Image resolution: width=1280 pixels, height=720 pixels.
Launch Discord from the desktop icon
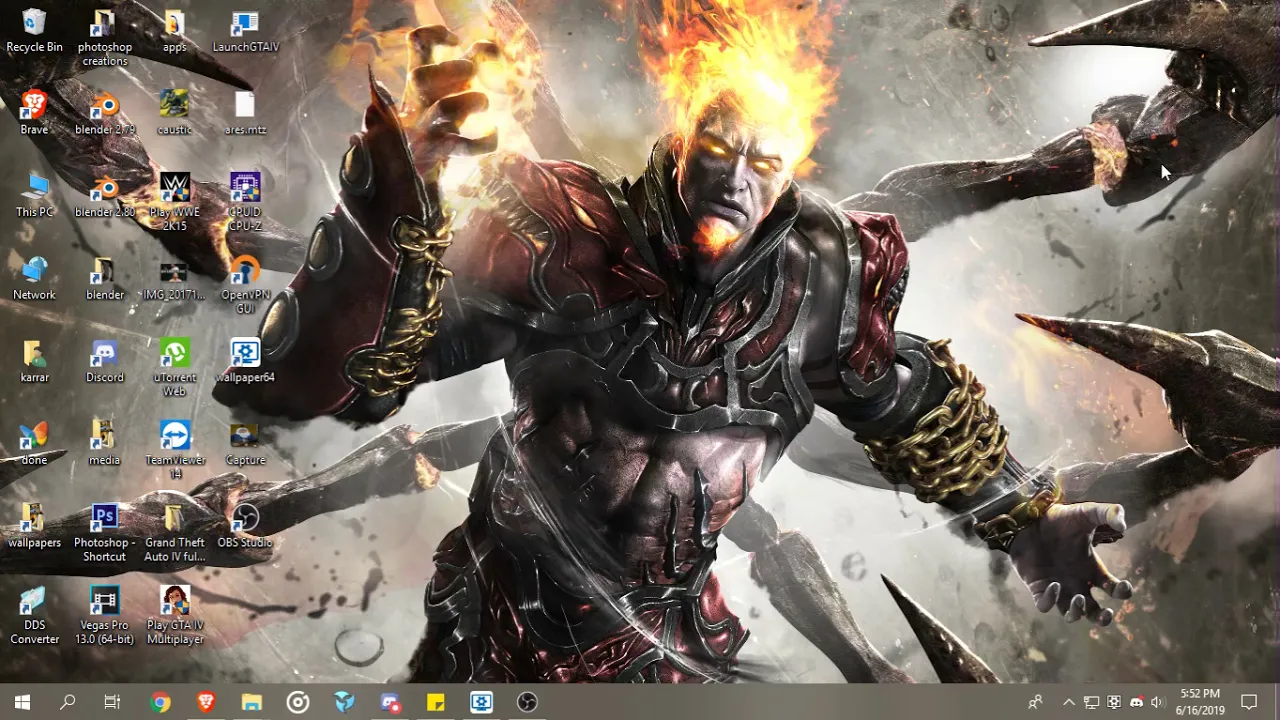105,362
